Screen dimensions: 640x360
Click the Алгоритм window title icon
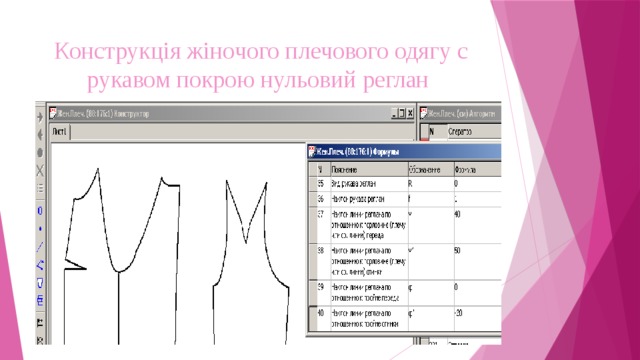tap(424, 113)
